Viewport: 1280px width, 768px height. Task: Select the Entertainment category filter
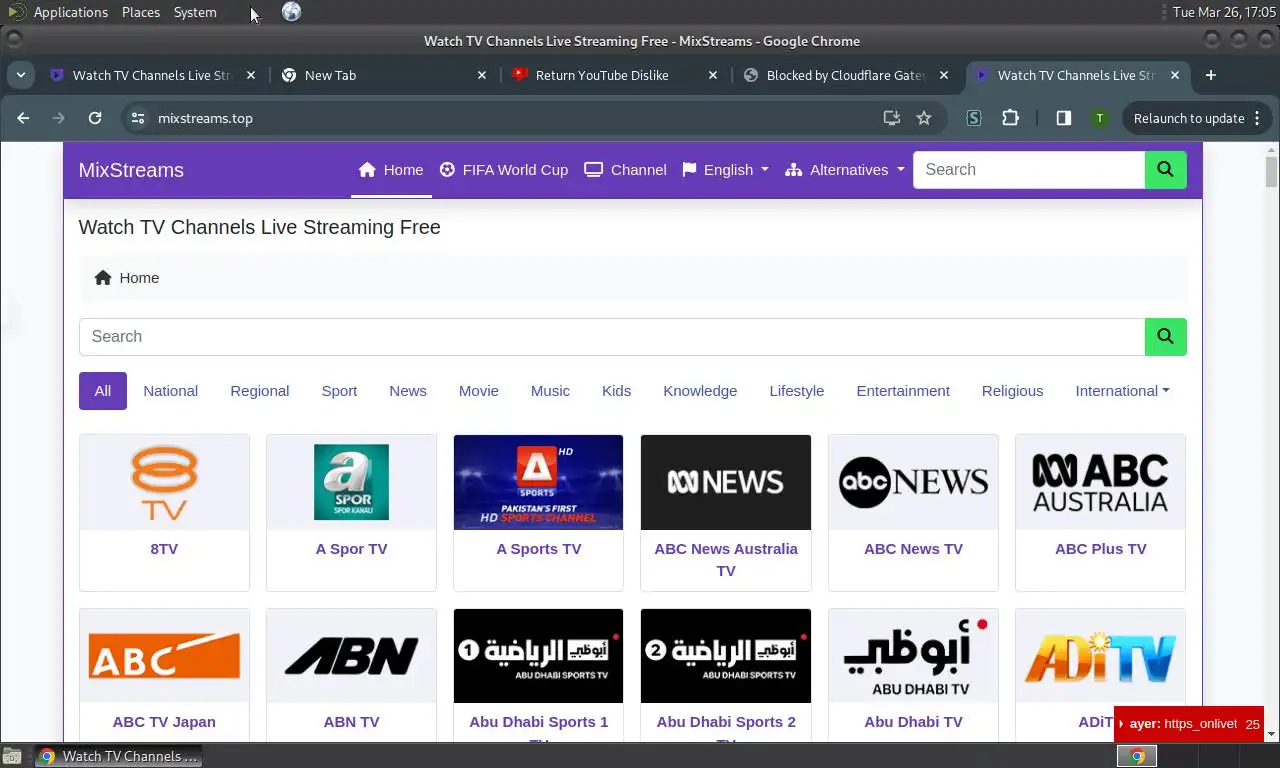[903, 391]
